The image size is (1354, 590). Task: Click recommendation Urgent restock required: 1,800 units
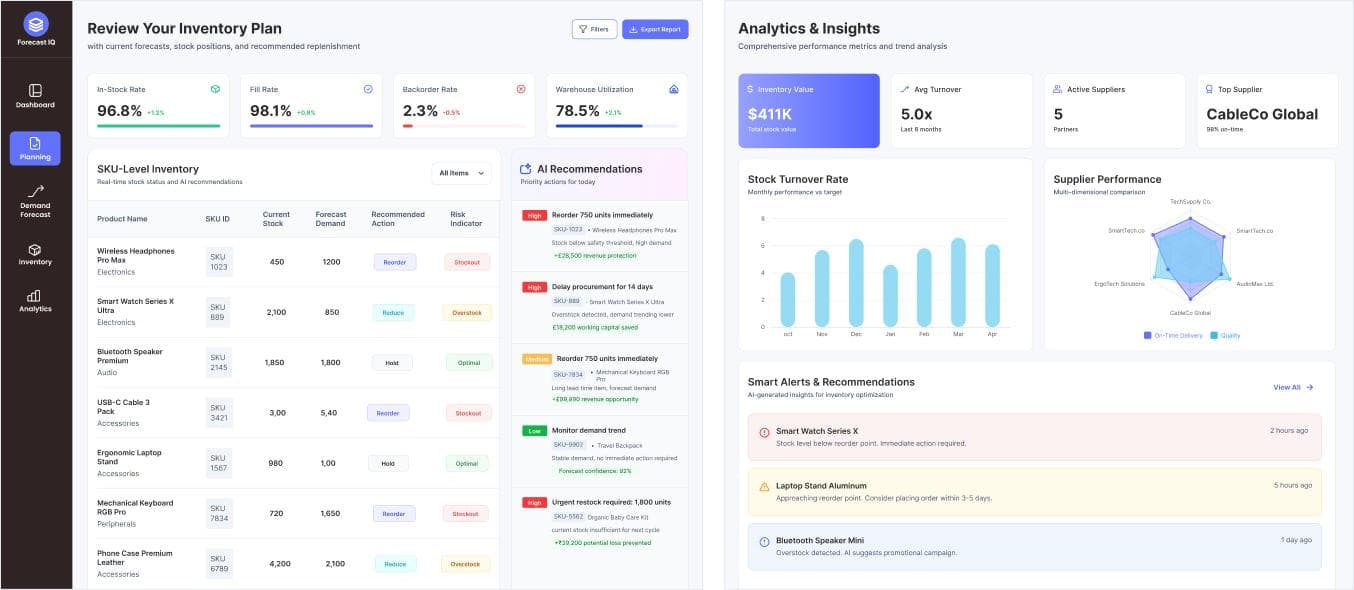tap(599, 522)
